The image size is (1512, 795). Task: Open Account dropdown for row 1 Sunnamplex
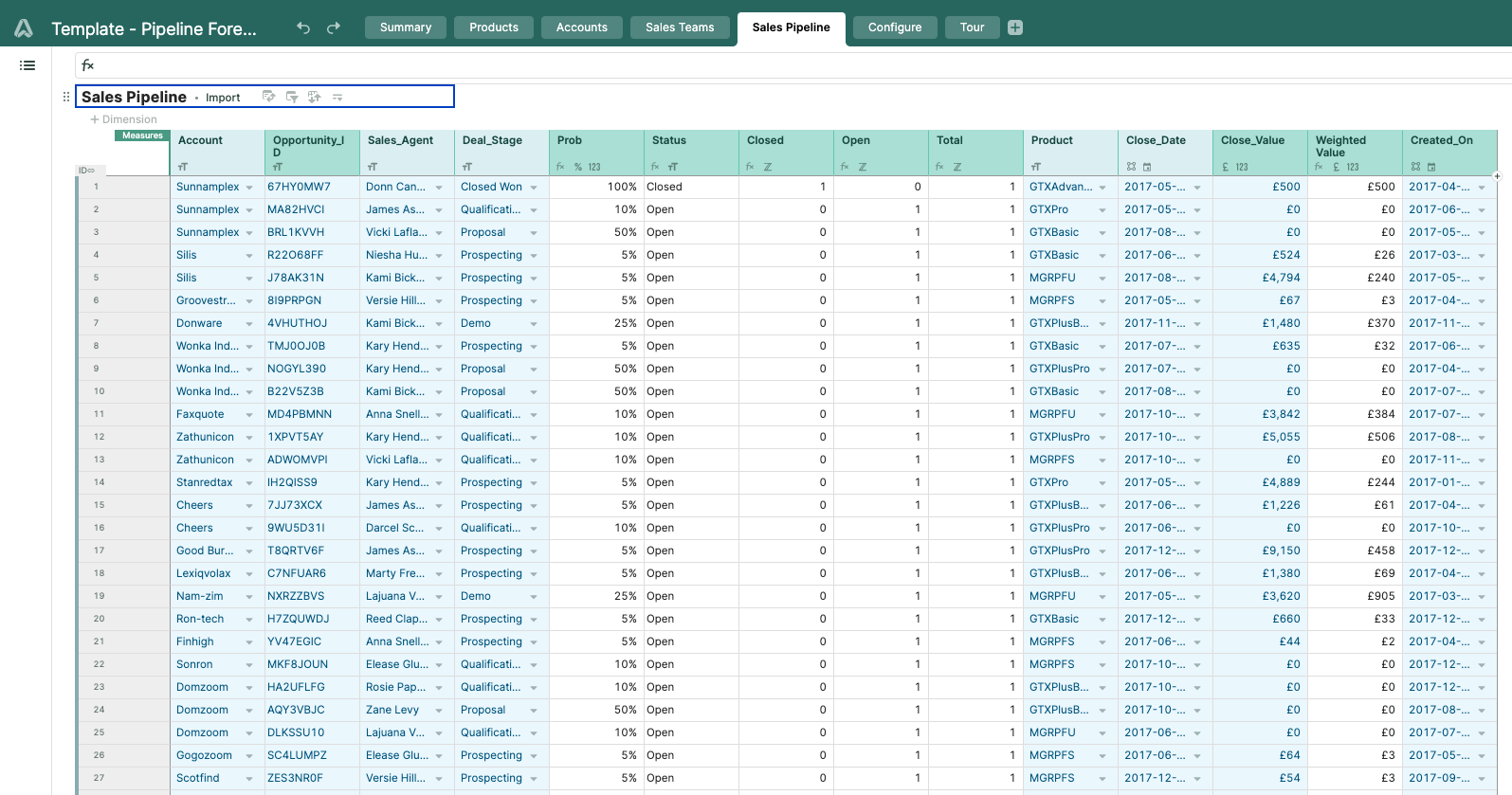249,188
